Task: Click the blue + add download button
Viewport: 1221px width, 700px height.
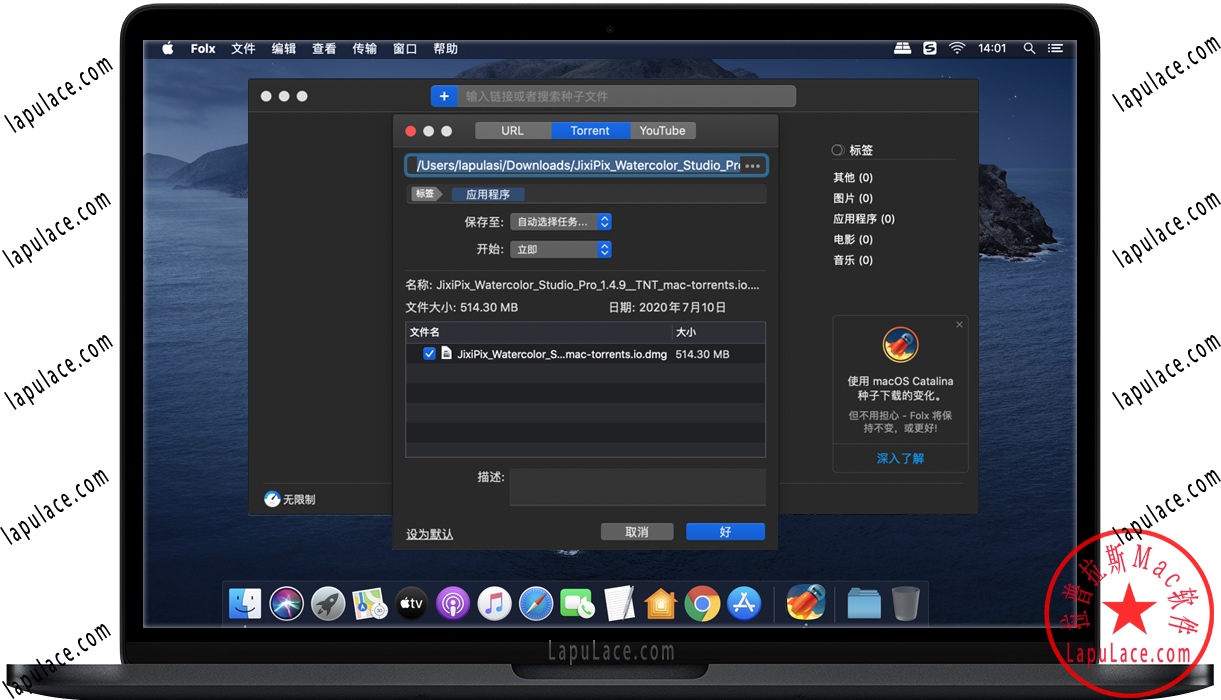Action: click(x=444, y=96)
